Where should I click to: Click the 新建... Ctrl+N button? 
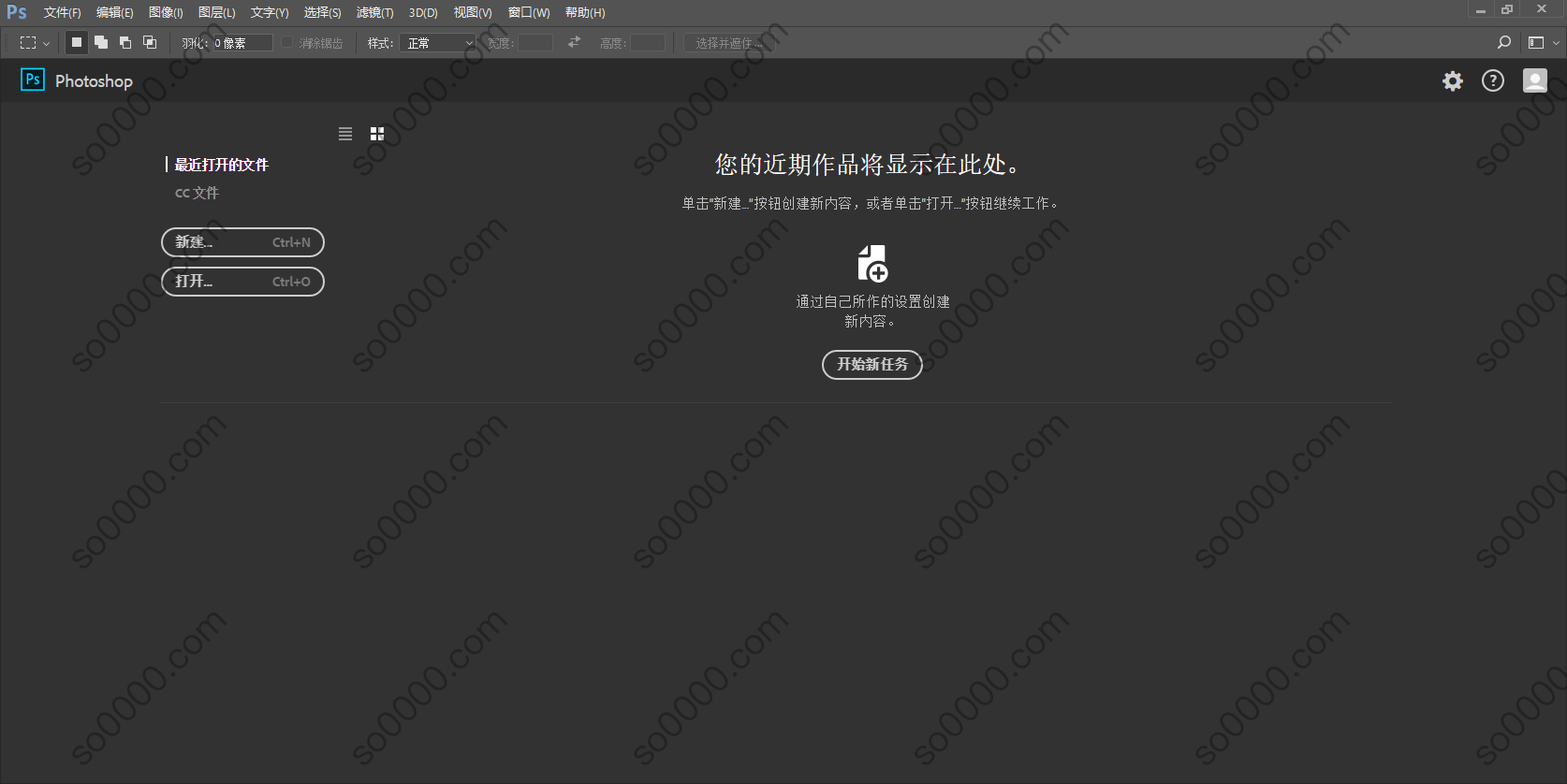pos(243,242)
